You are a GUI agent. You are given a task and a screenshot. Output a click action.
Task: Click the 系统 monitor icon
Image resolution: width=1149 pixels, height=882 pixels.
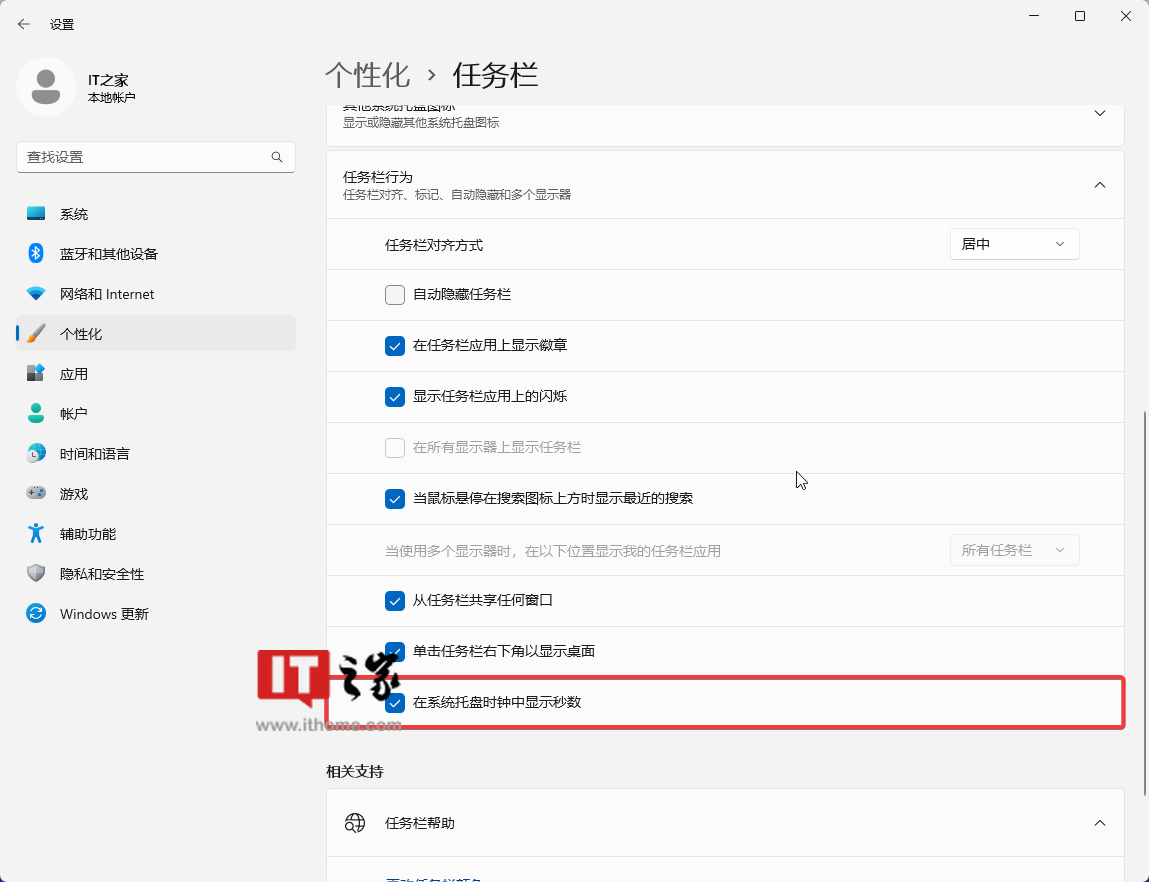[x=36, y=213]
